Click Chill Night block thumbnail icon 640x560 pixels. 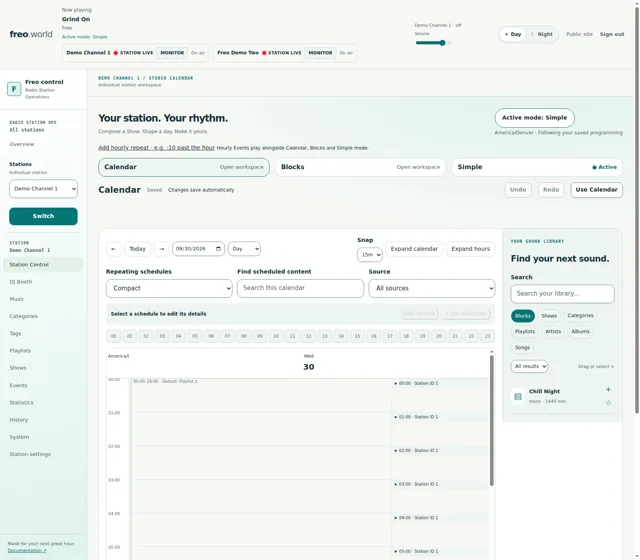[x=518, y=396]
